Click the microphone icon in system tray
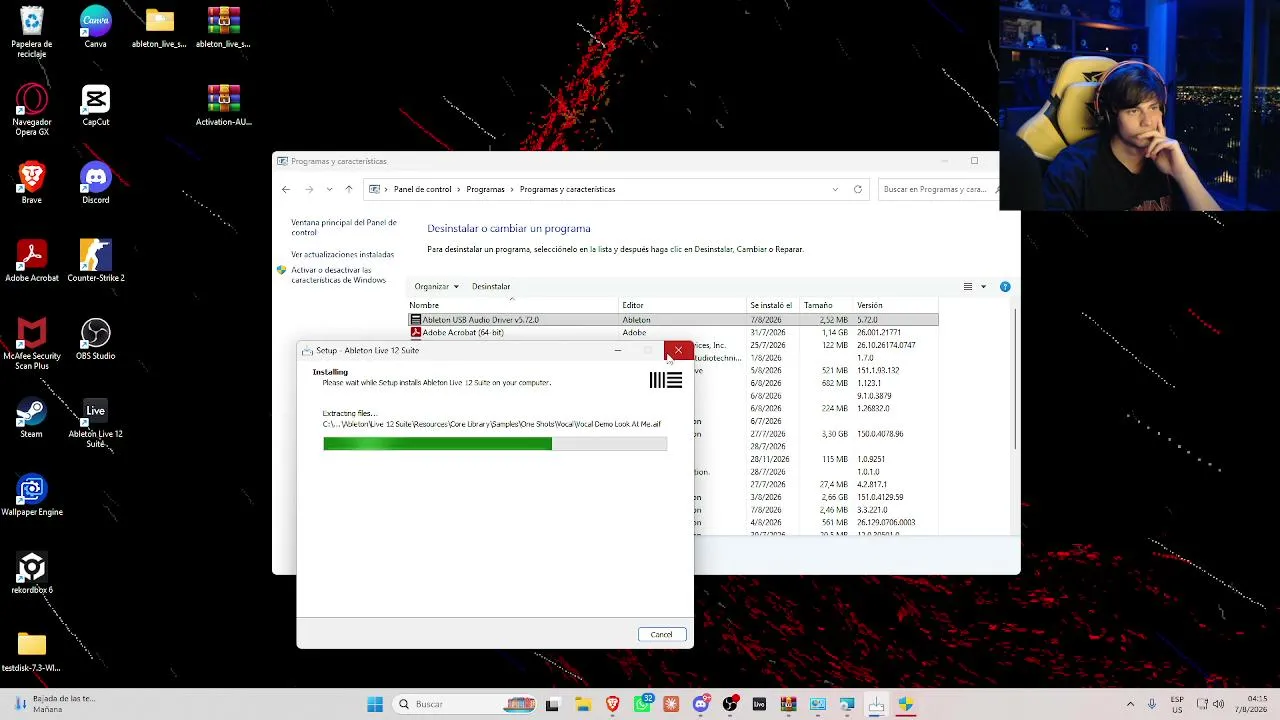The image size is (1280, 720). pos(1152,704)
